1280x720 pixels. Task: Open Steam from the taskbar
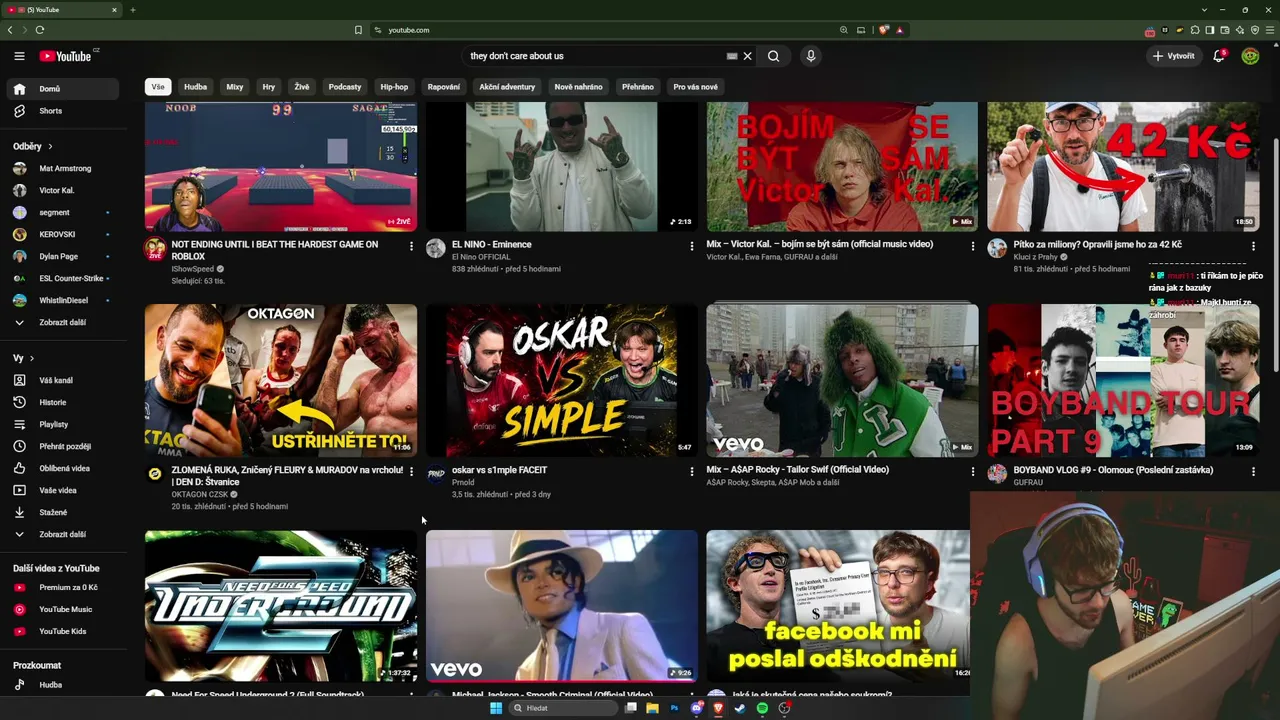740,708
